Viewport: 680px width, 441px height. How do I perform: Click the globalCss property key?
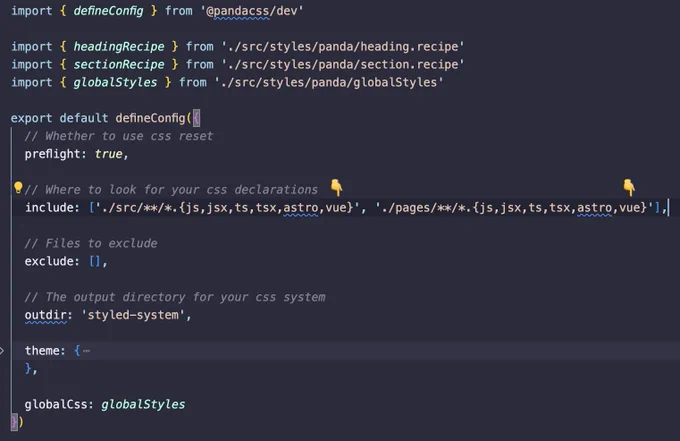pyautogui.click(x=56, y=404)
